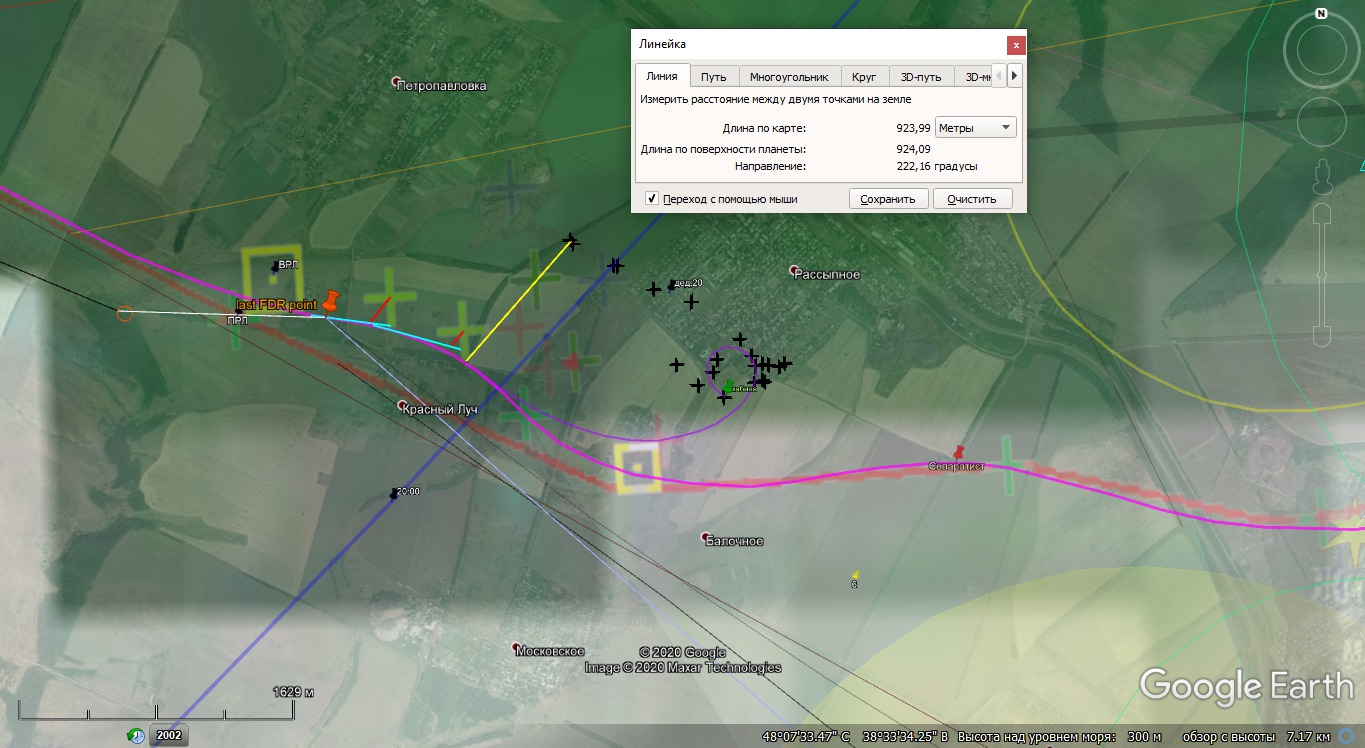Click the yellow square marker near ВРЛ
1365x748 pixels.
coord(272,277)
